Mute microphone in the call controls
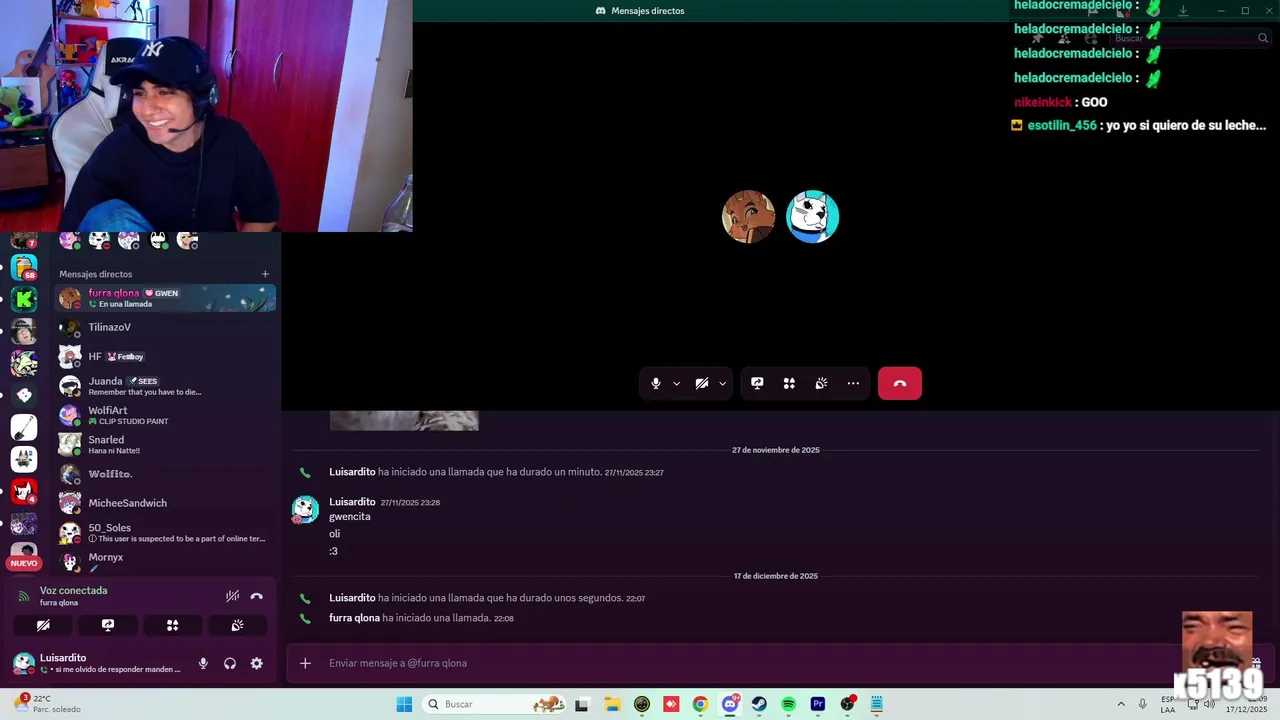 coord(656,383)
